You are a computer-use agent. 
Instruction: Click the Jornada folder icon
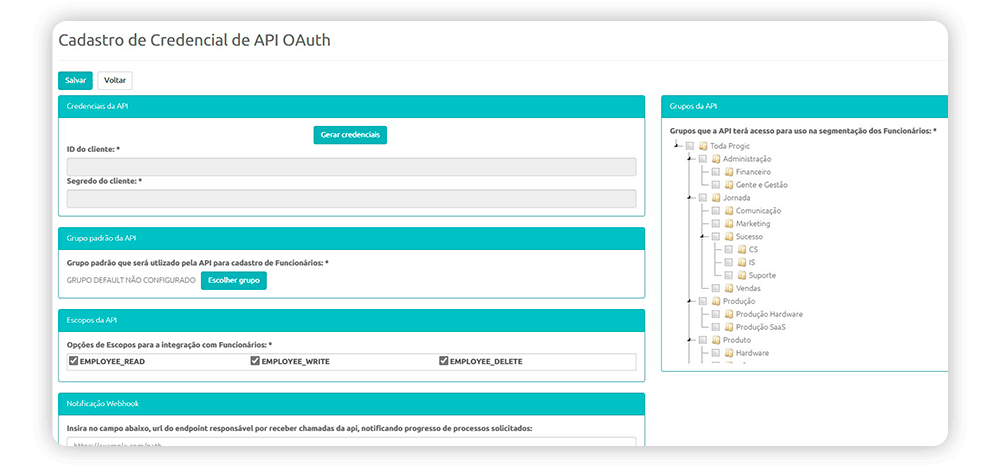coord(716,198)
